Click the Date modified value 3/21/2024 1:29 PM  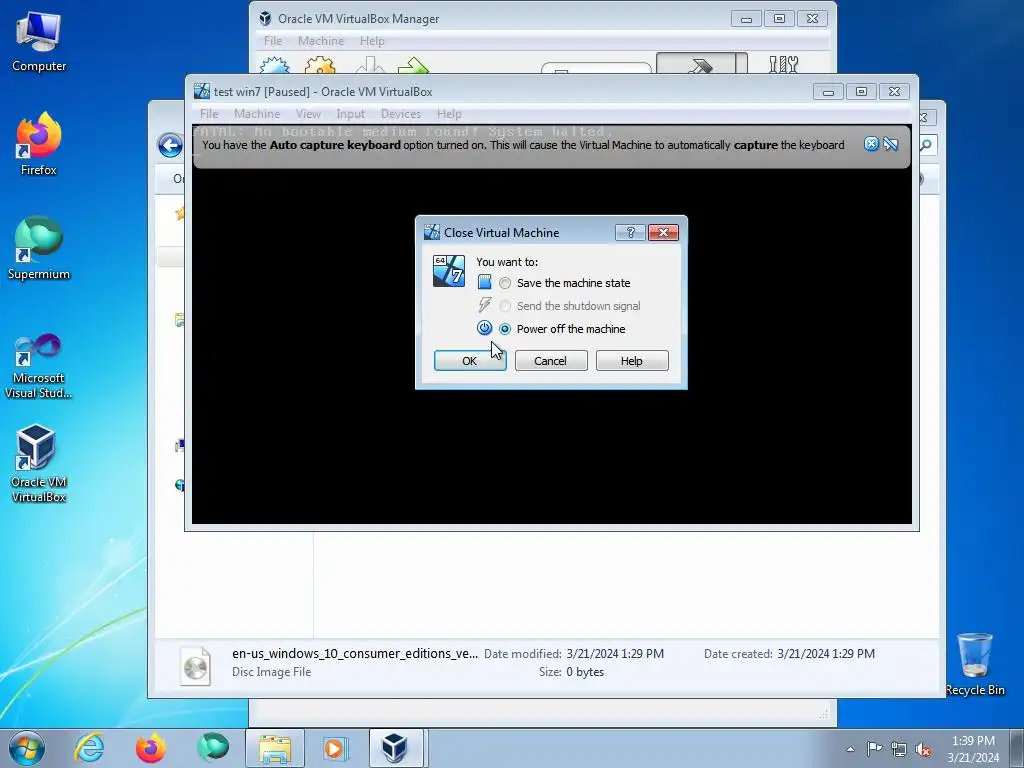615,654
